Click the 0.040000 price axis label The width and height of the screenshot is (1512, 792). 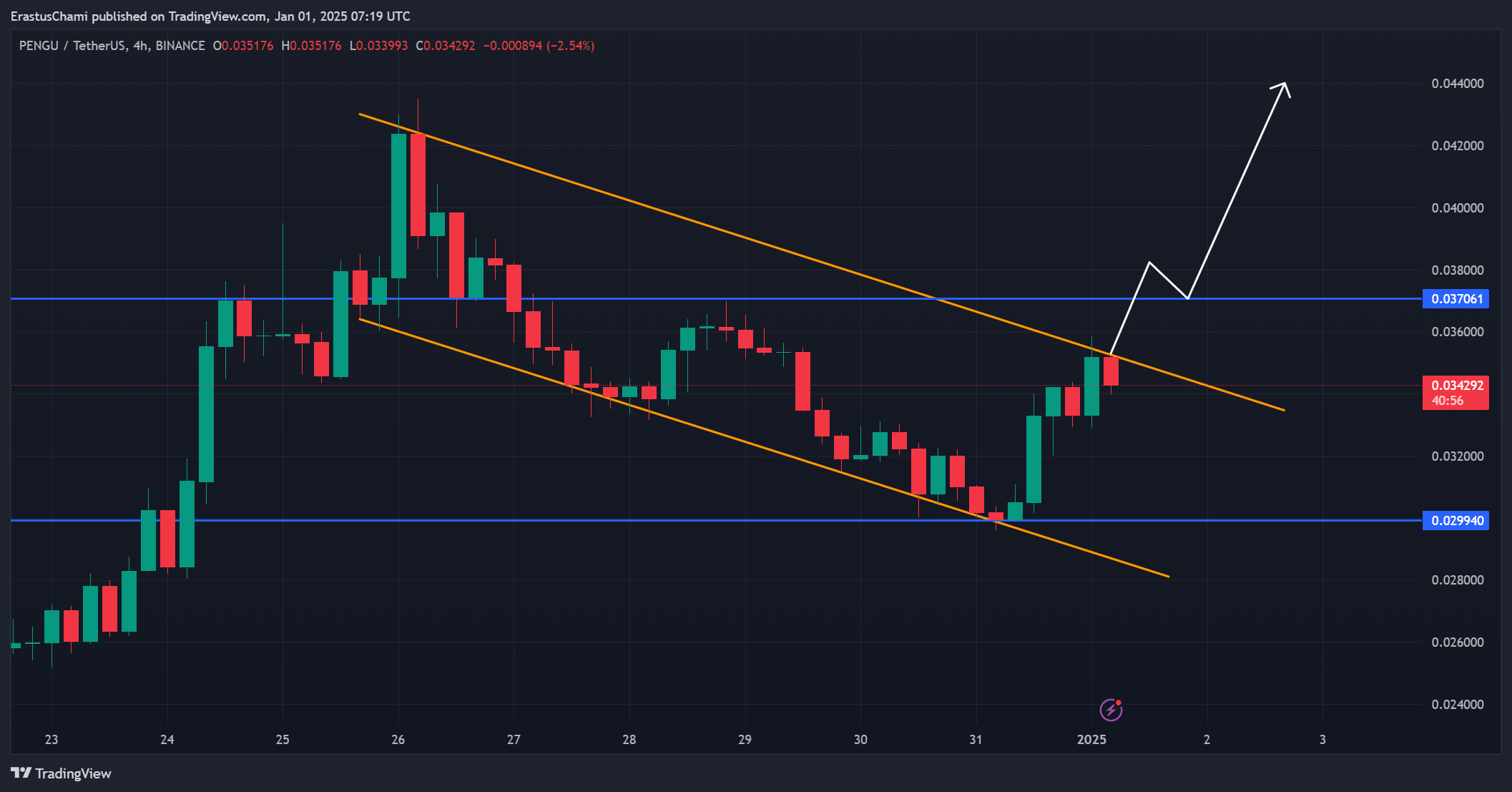1458,208
